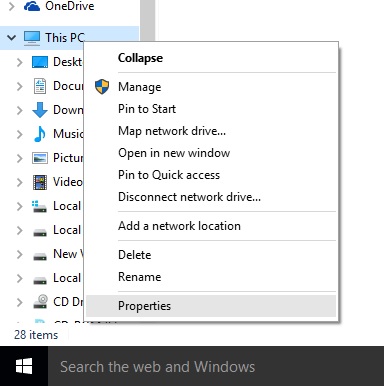
Task: Expand the Documents folder chevron
Action: click(20, 86)
